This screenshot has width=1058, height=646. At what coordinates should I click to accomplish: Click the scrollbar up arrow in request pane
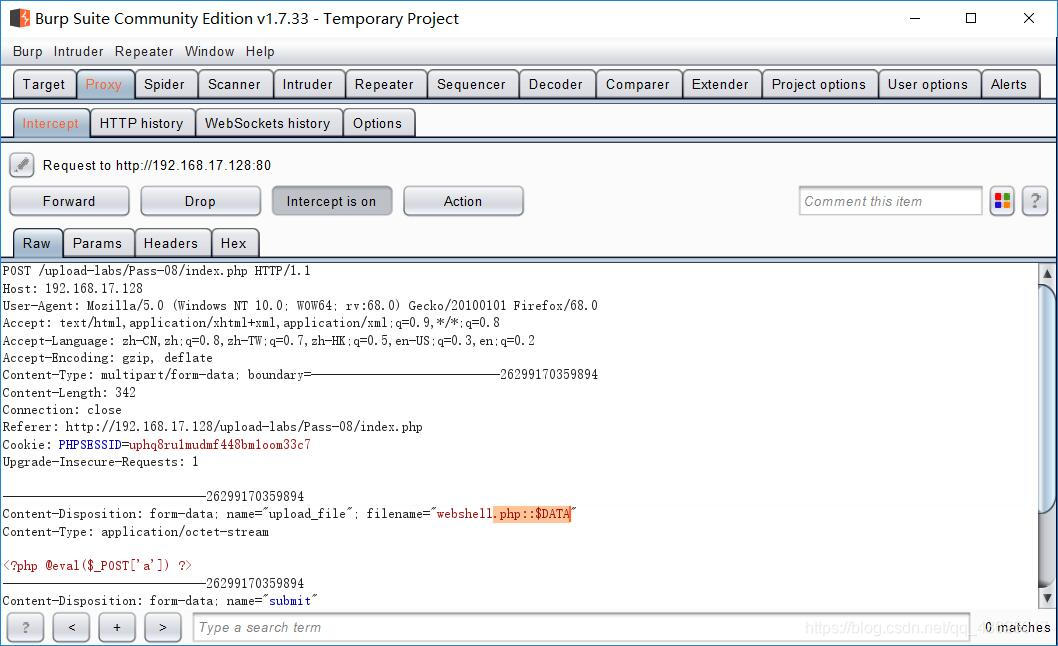pos(1047,273)
